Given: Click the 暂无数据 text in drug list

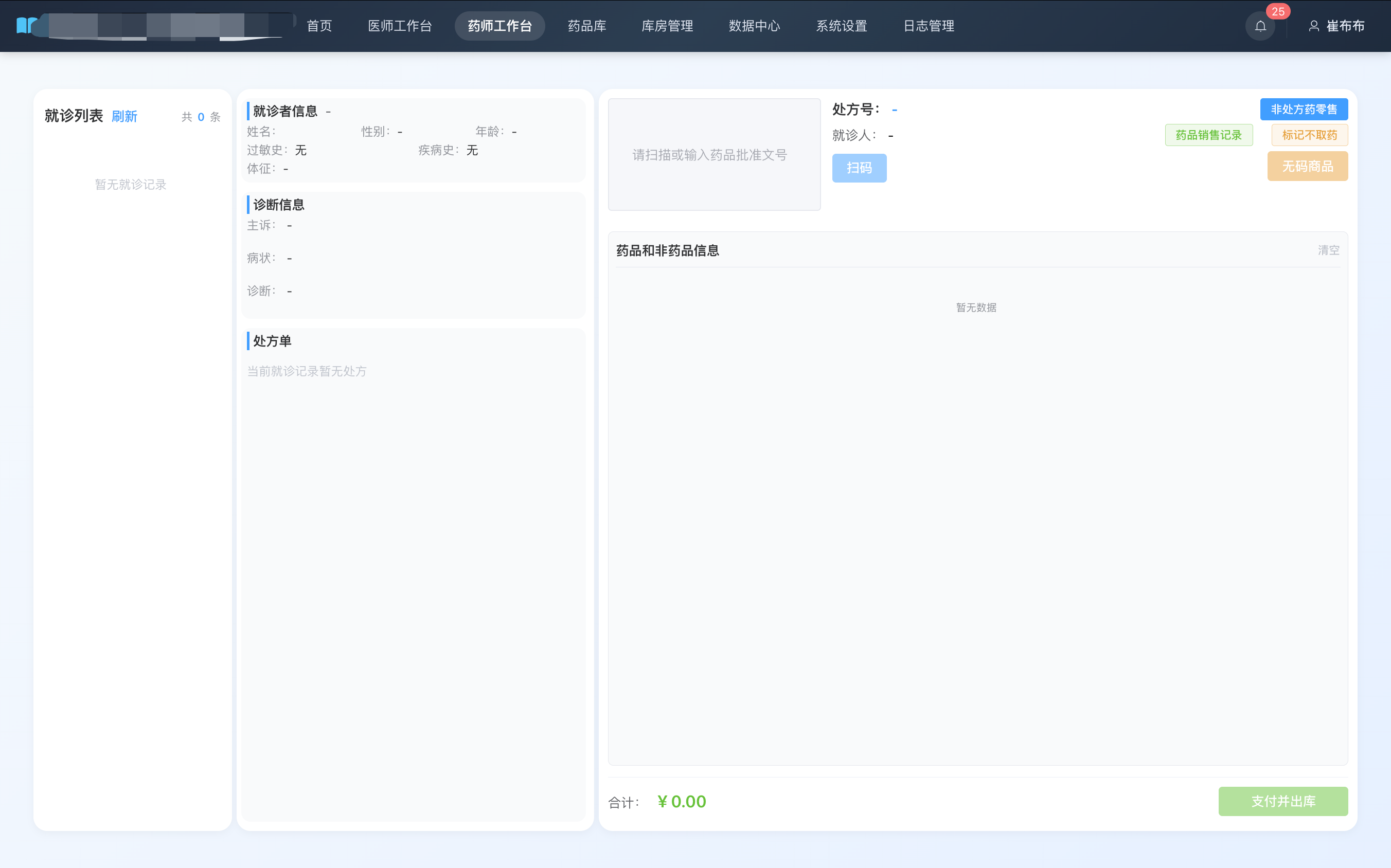Looking at the screenshot, I should tap(976, 308).
